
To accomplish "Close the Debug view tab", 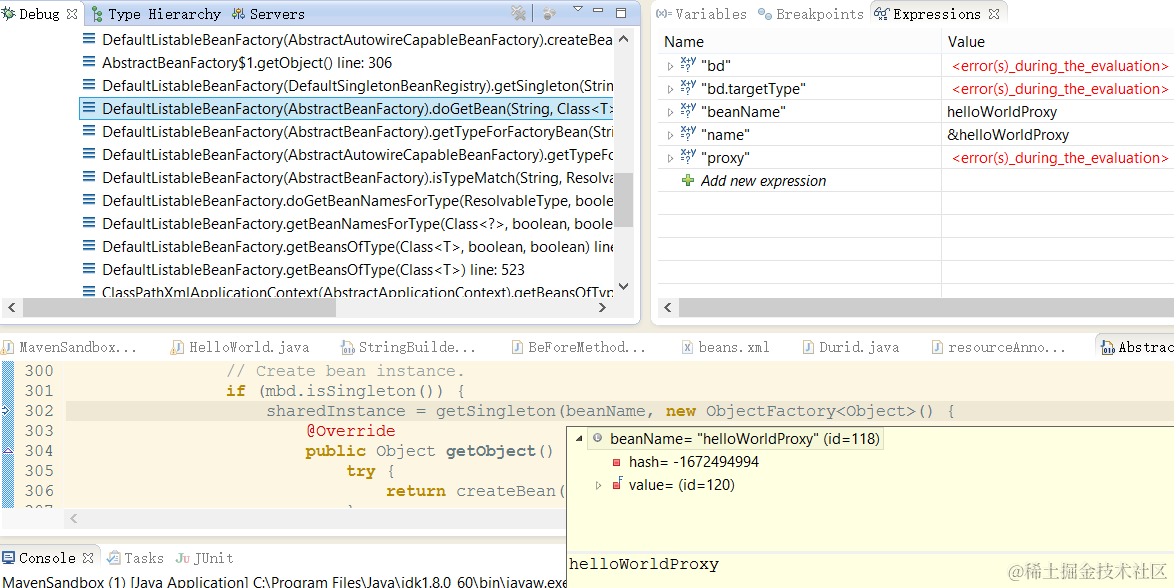I will click(72, 13).
